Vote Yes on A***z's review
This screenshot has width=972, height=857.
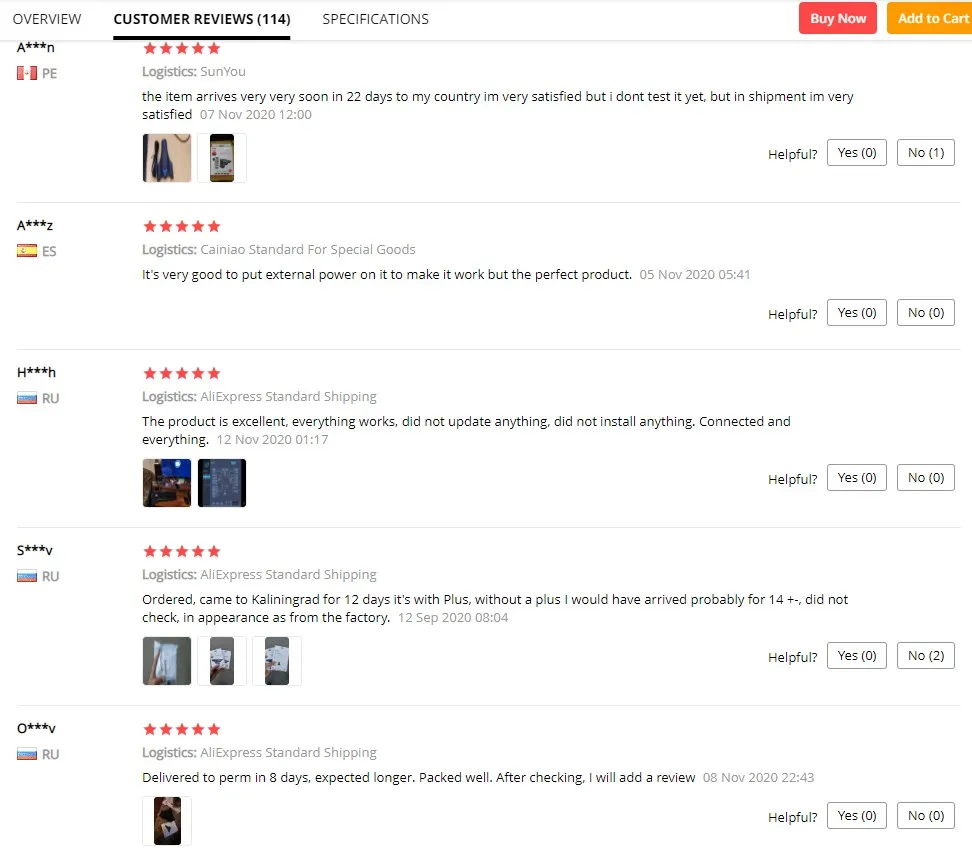tap(857, 313)
